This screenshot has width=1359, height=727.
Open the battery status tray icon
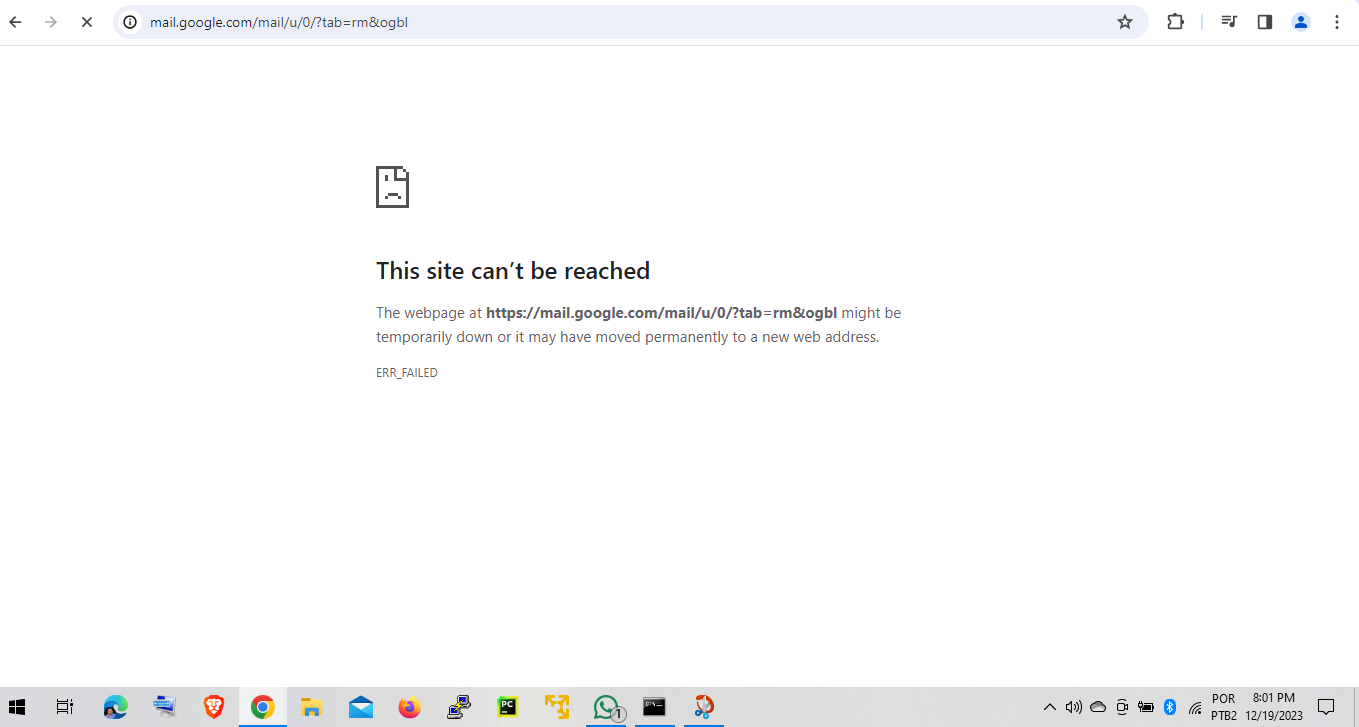pos(1146,707)
